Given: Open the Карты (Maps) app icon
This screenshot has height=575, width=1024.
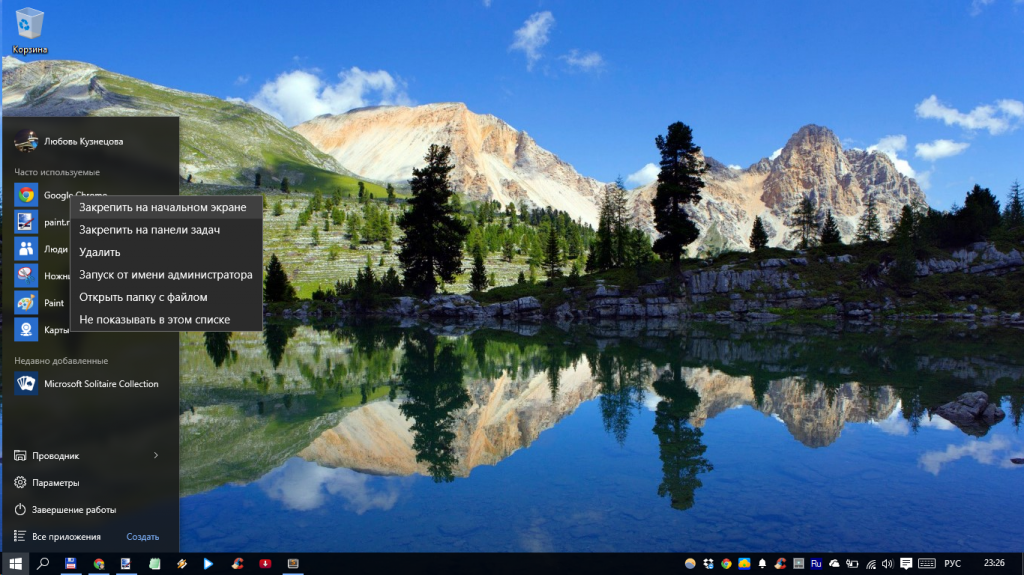Looking at the screenshot, I should click(26, 329).
